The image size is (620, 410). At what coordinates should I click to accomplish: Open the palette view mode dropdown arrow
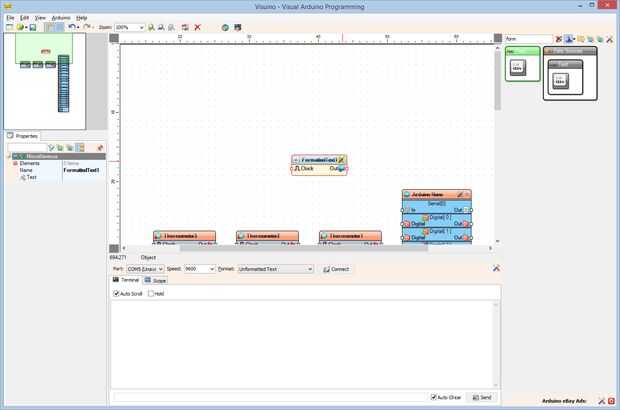574,39
